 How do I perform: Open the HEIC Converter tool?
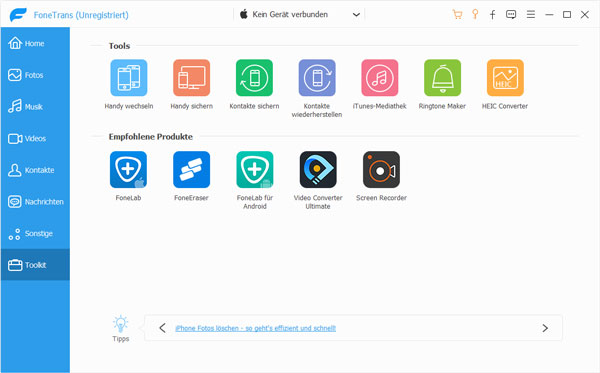click(x=505, y=78)
